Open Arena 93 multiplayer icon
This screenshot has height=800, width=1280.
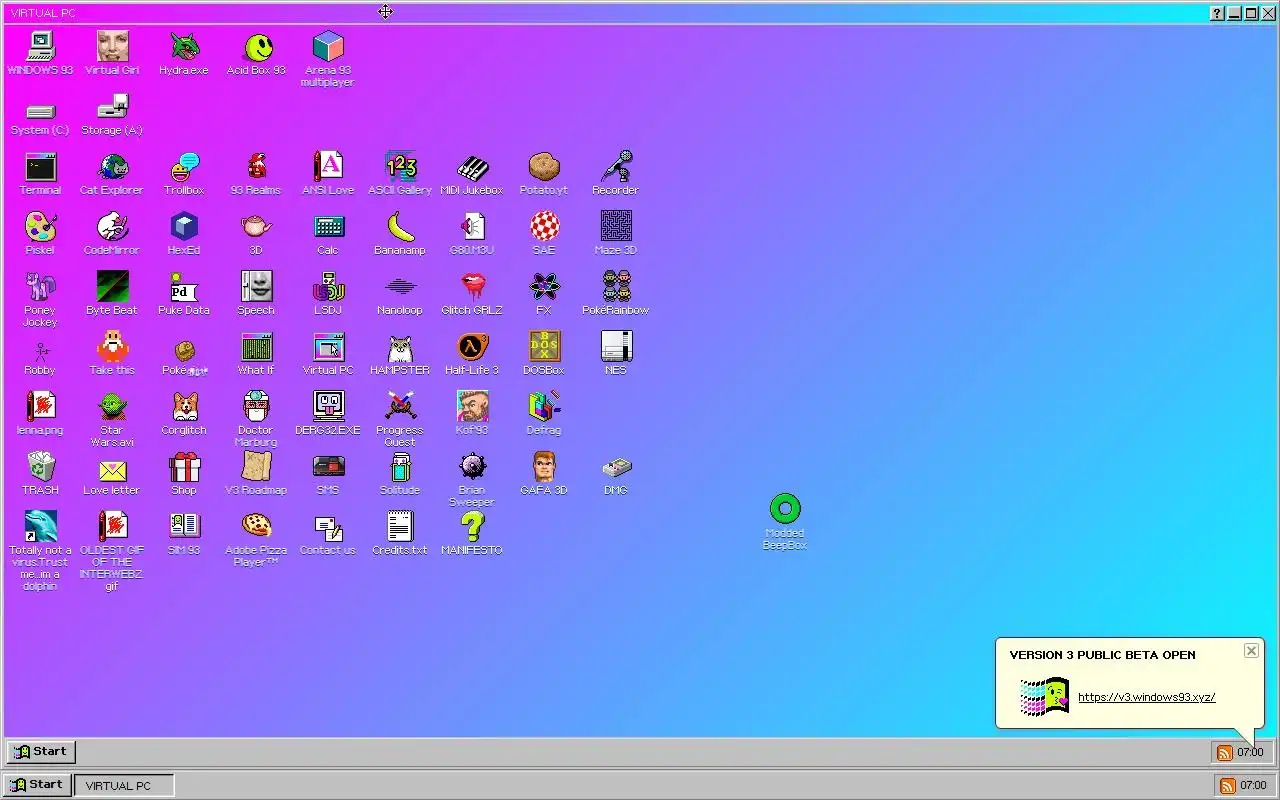(x=328, y=59)
